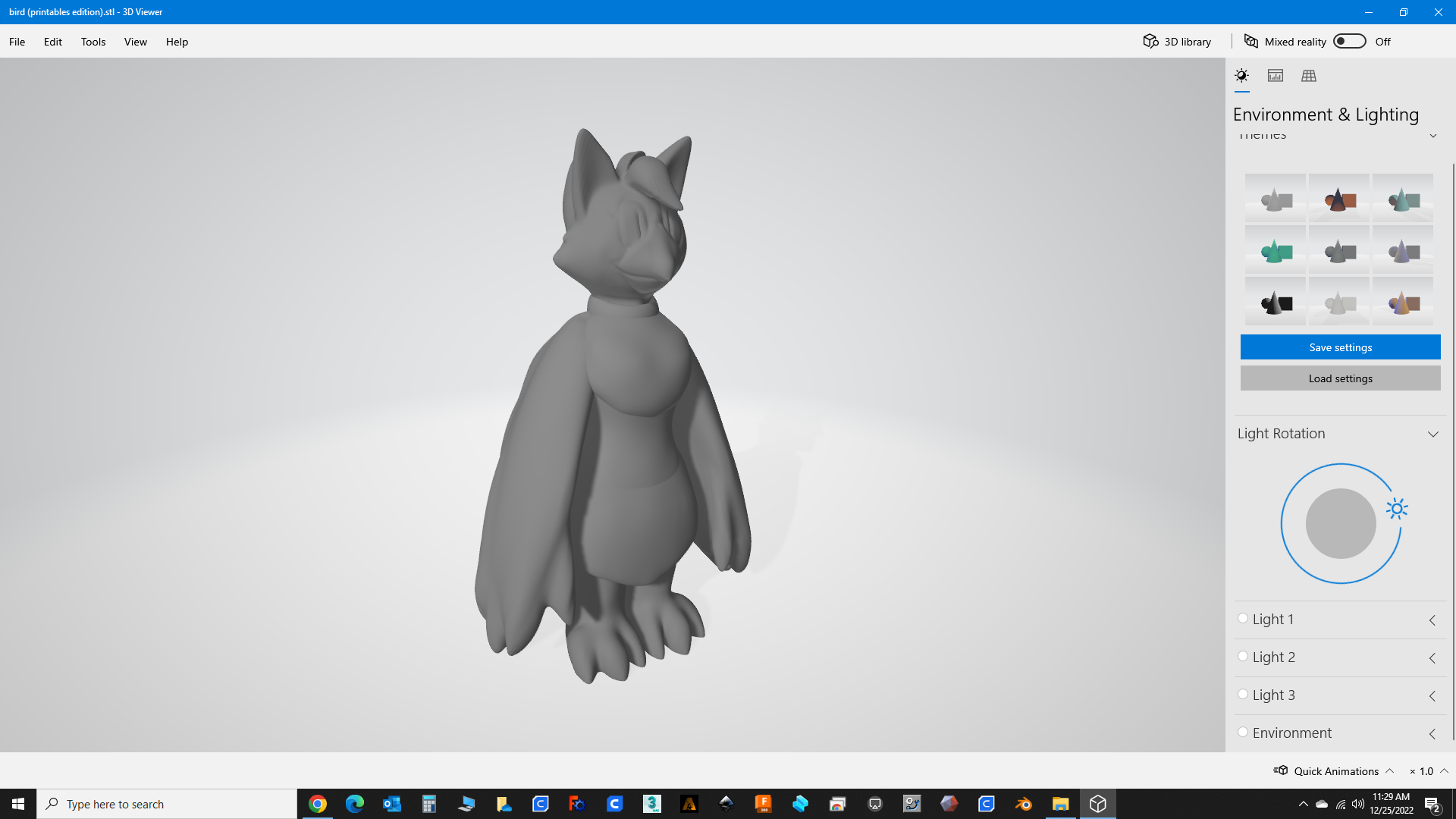Click the 3D Viewer taskbar icon

pos(1097,804)
